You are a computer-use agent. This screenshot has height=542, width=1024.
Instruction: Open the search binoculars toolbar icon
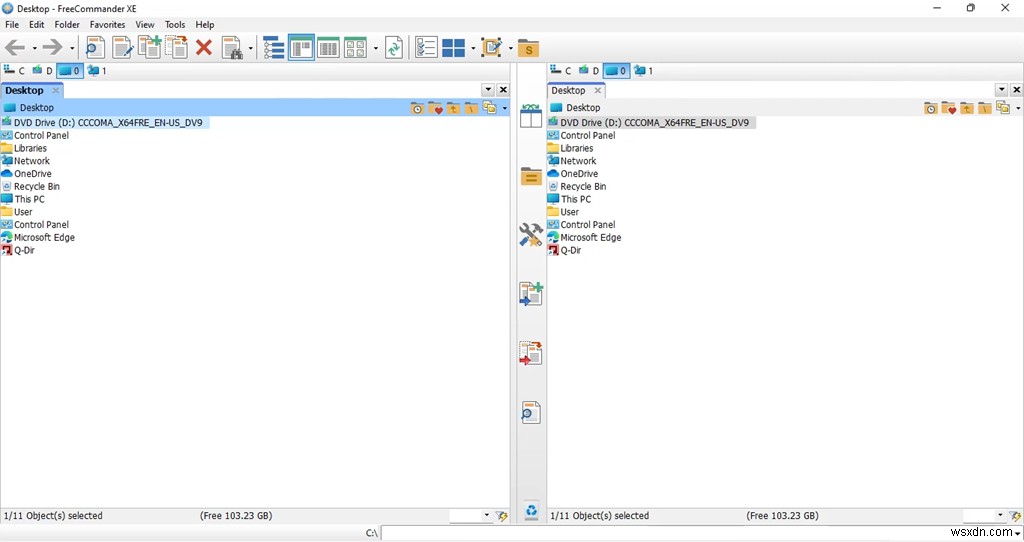232,48
